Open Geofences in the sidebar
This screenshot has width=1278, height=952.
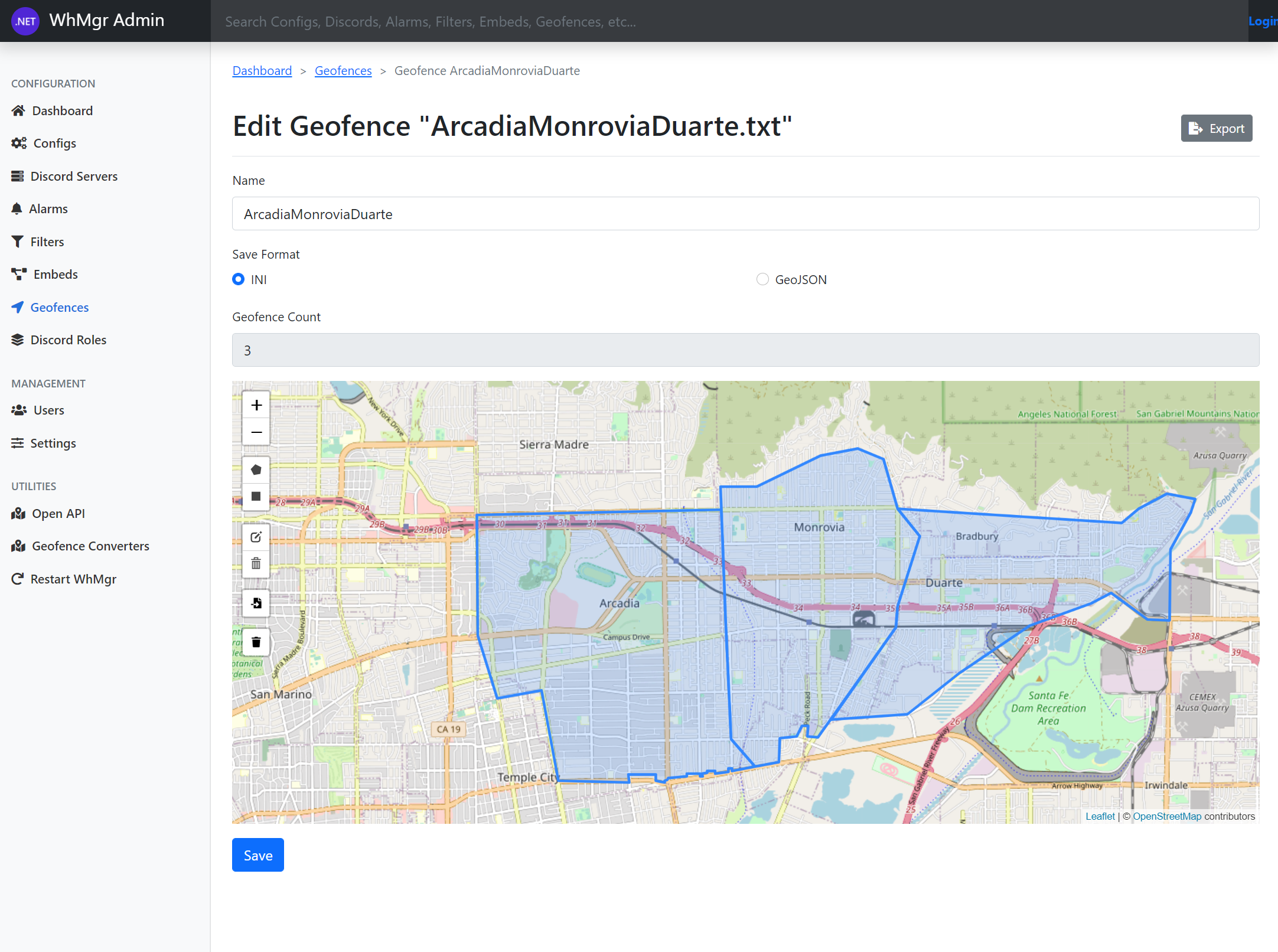click(x=59, y=307)
